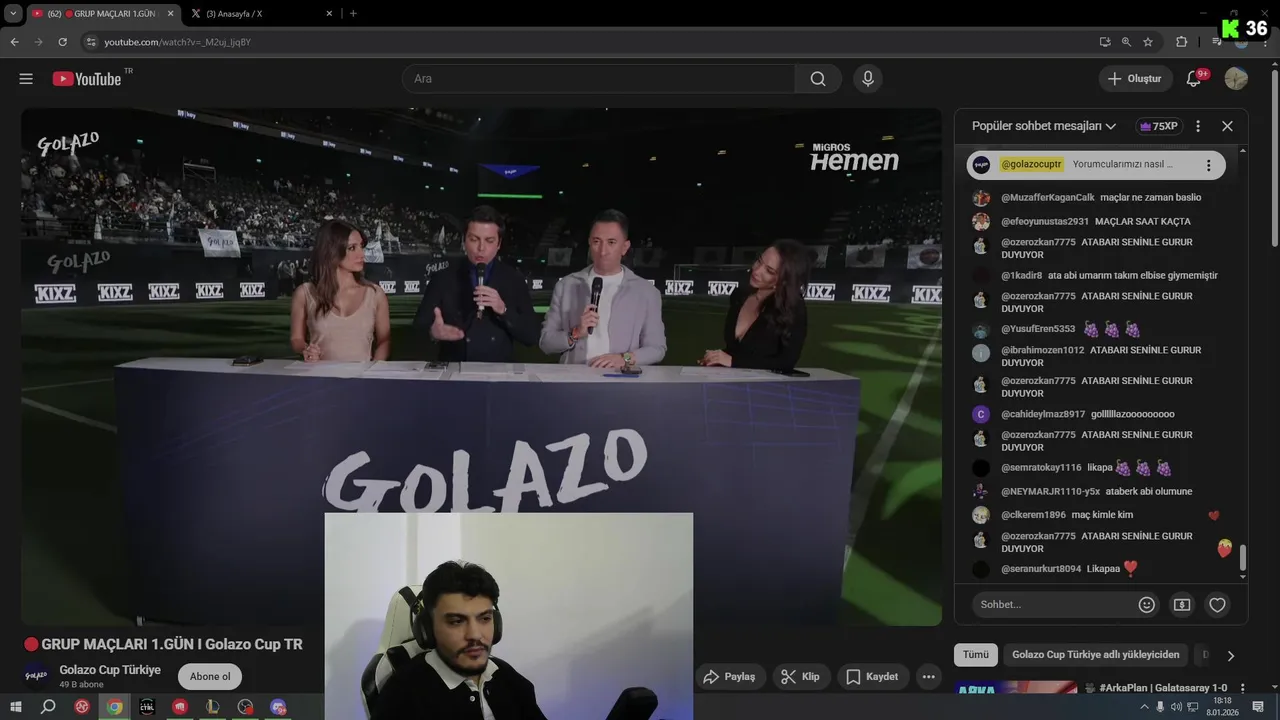Open the emoji picker in chat
The image size is (1280, 720).
(1147, 604)
